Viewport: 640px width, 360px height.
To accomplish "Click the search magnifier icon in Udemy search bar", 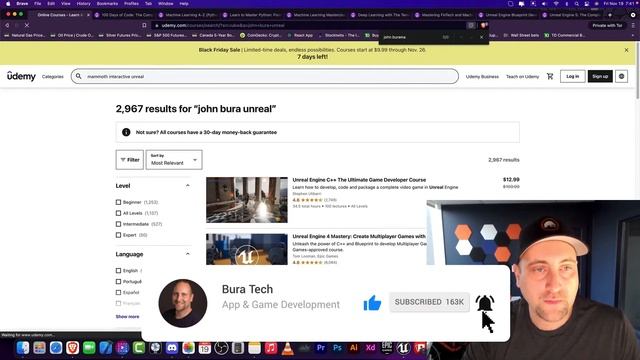I will [x=79, y=76].
